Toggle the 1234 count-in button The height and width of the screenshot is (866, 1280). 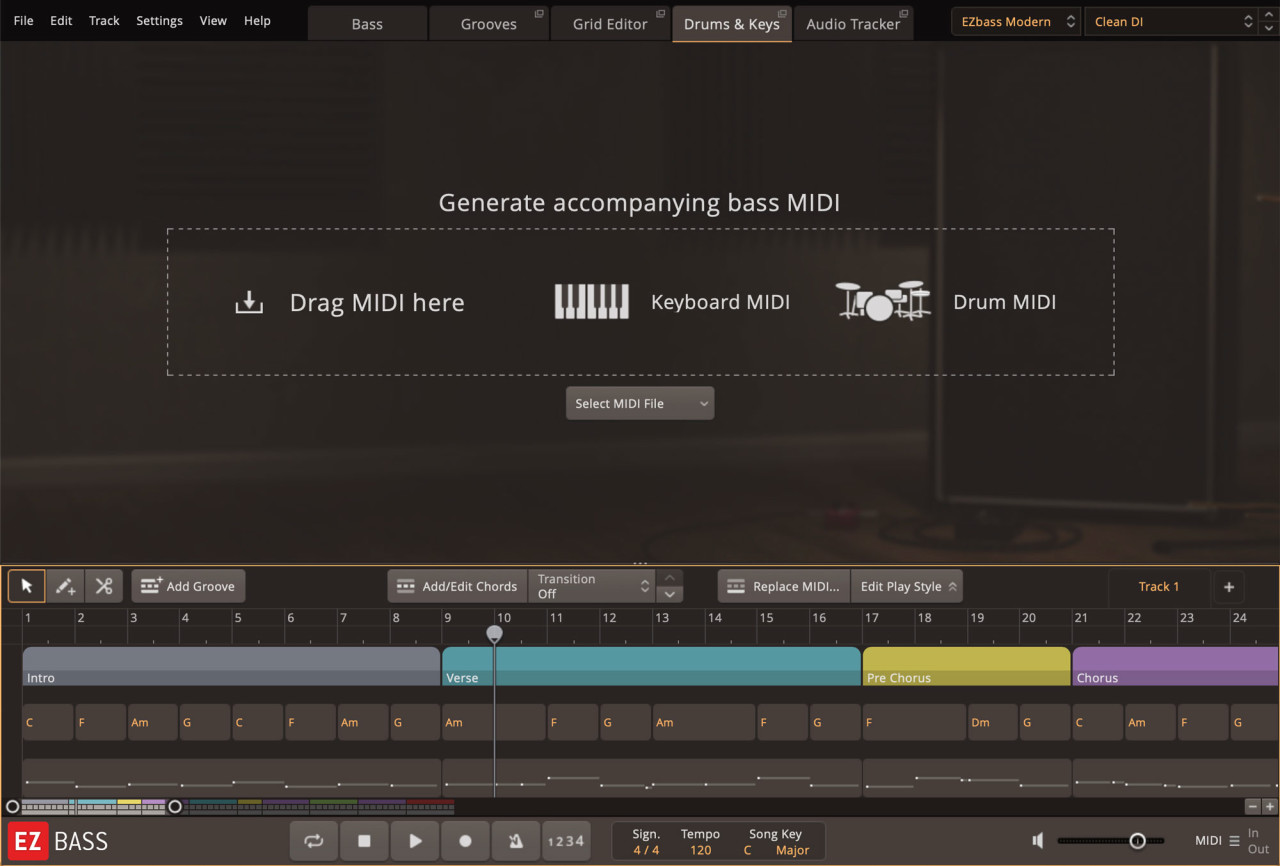click(566, 841)
